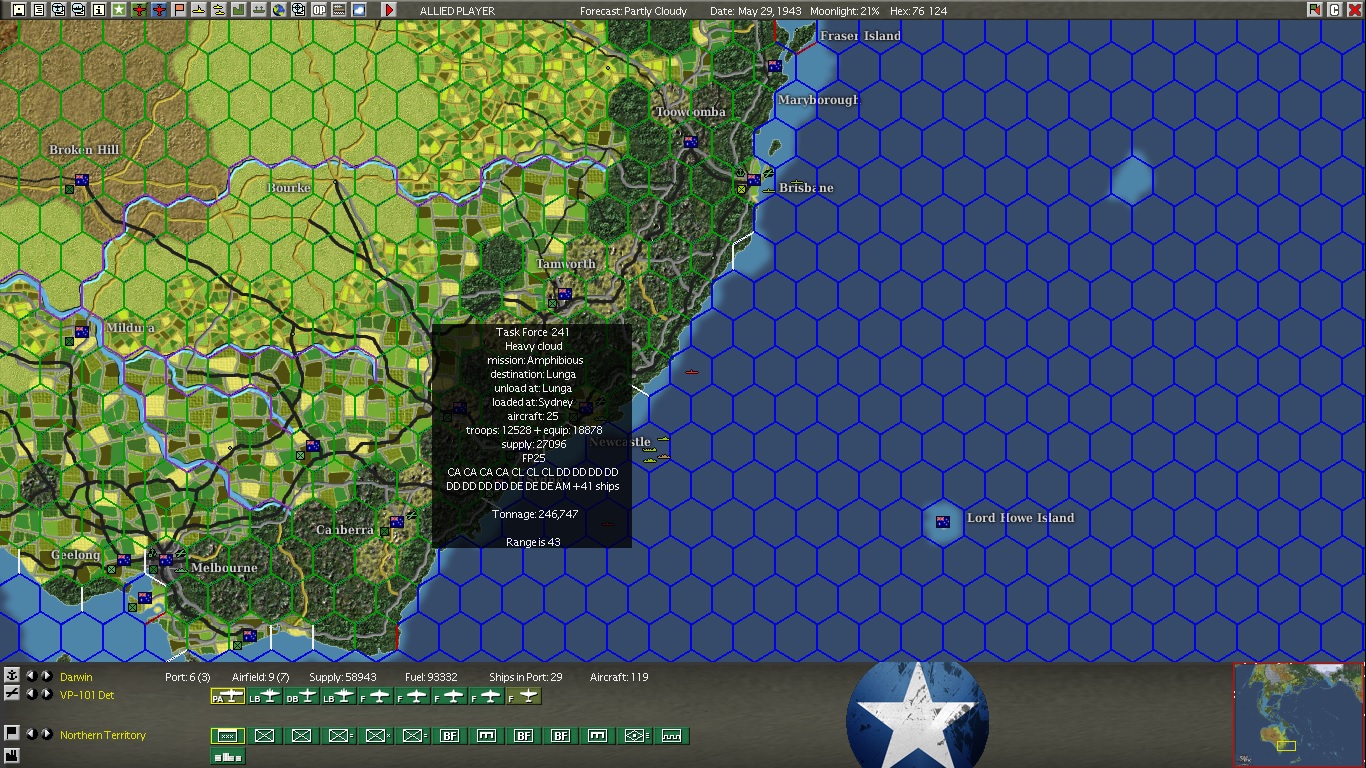Click the 'Task Force 241' tooltip title
The image size is (1366, 768).
[532, 332]
